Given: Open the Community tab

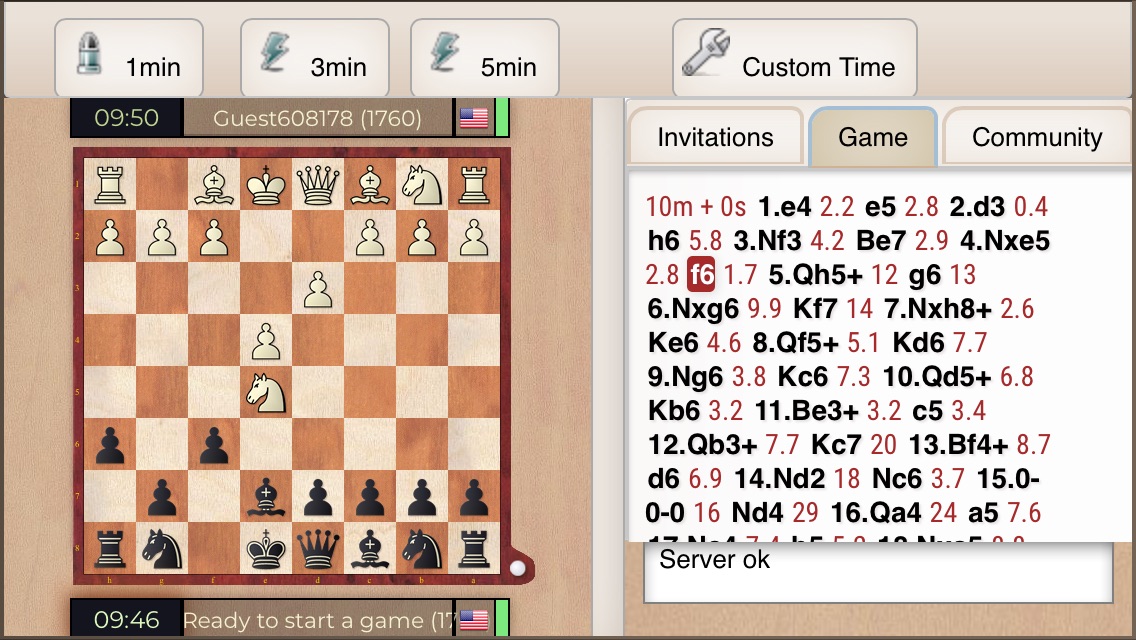Looking at the screenshot, I should pos(1037,137).
